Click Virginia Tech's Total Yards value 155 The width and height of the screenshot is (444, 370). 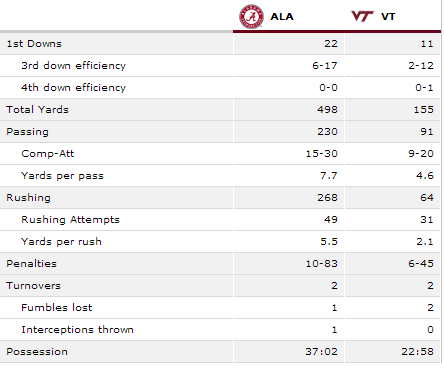[424, 110]
